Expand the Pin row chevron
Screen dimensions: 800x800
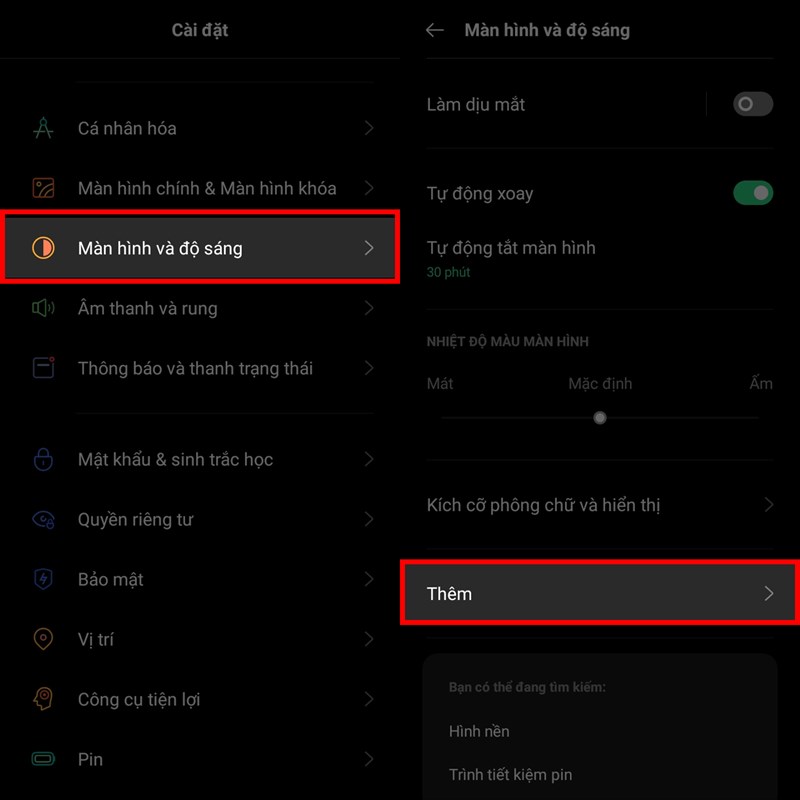tap(369, 759)
